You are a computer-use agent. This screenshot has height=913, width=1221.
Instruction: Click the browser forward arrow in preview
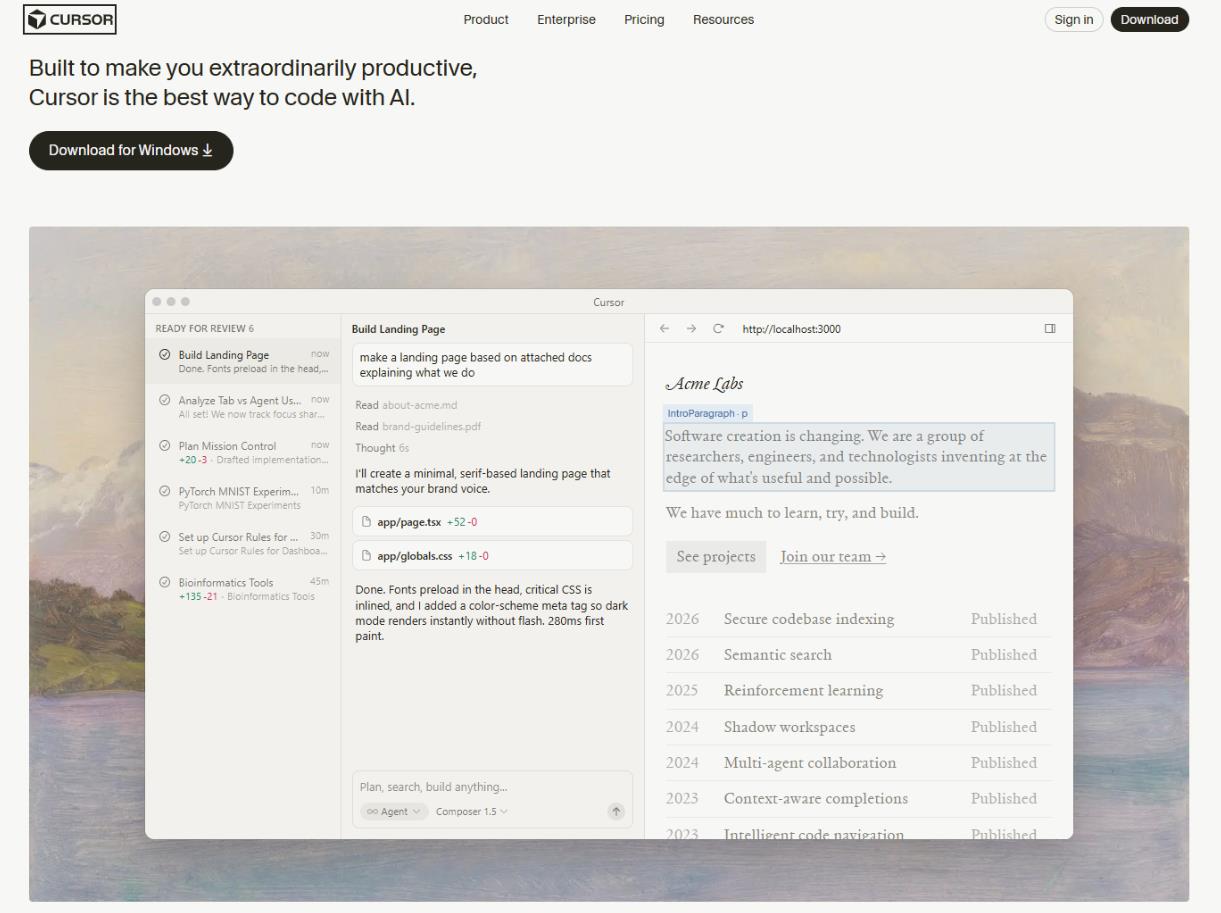pos(691,329)
